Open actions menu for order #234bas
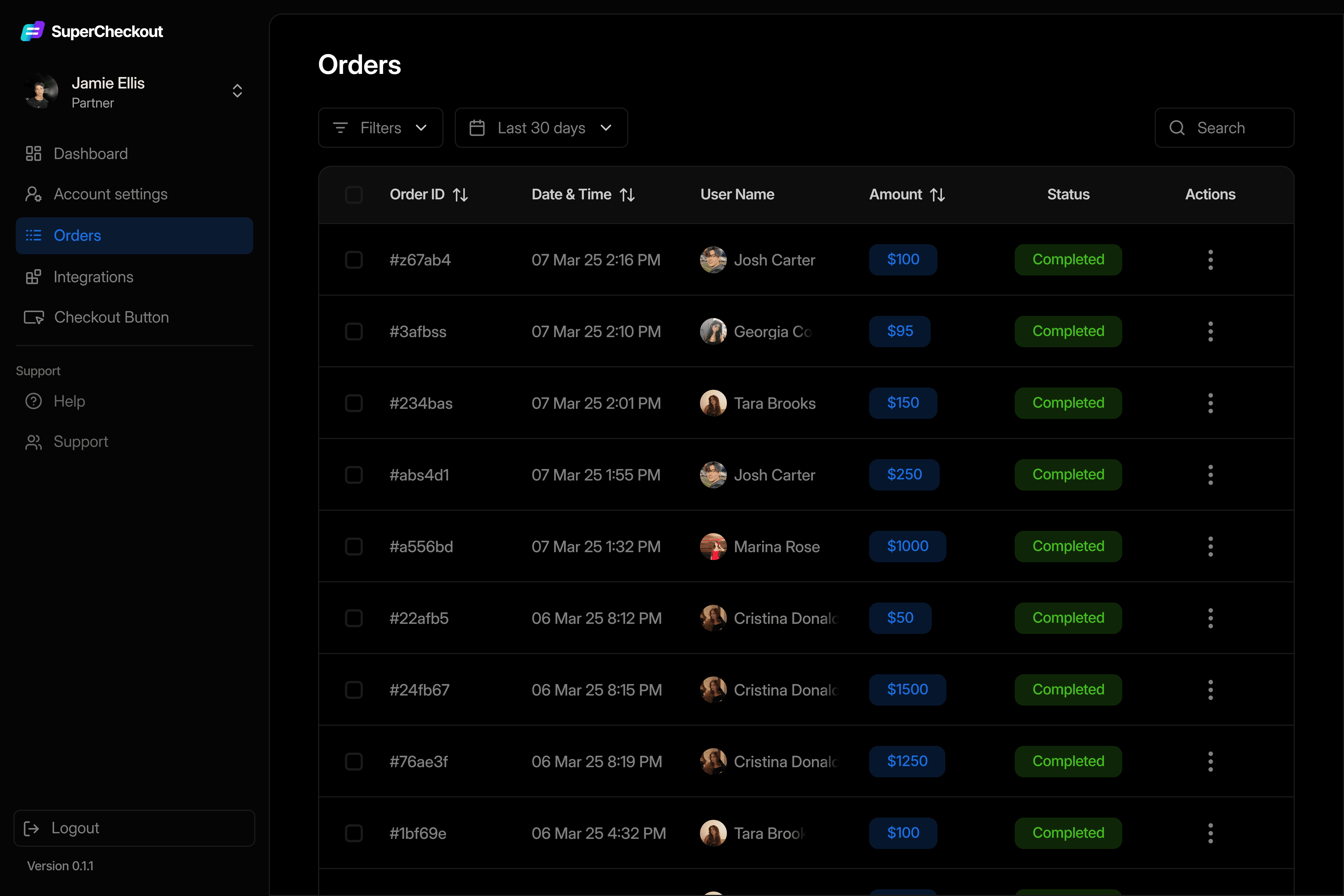The height and width of the screenshot is (896, 1344). tap(1210, 403)
